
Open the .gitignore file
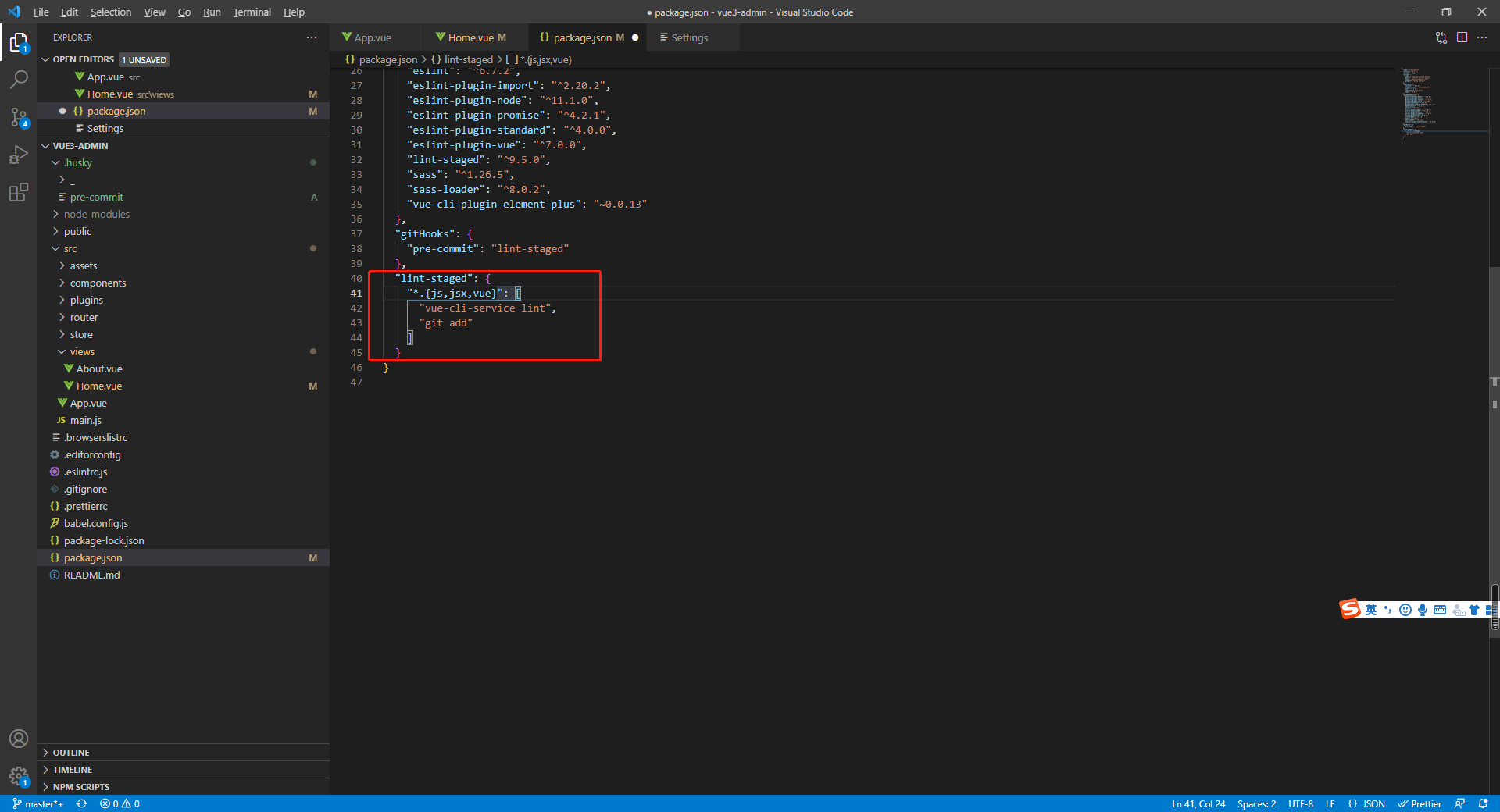[86, 489]
